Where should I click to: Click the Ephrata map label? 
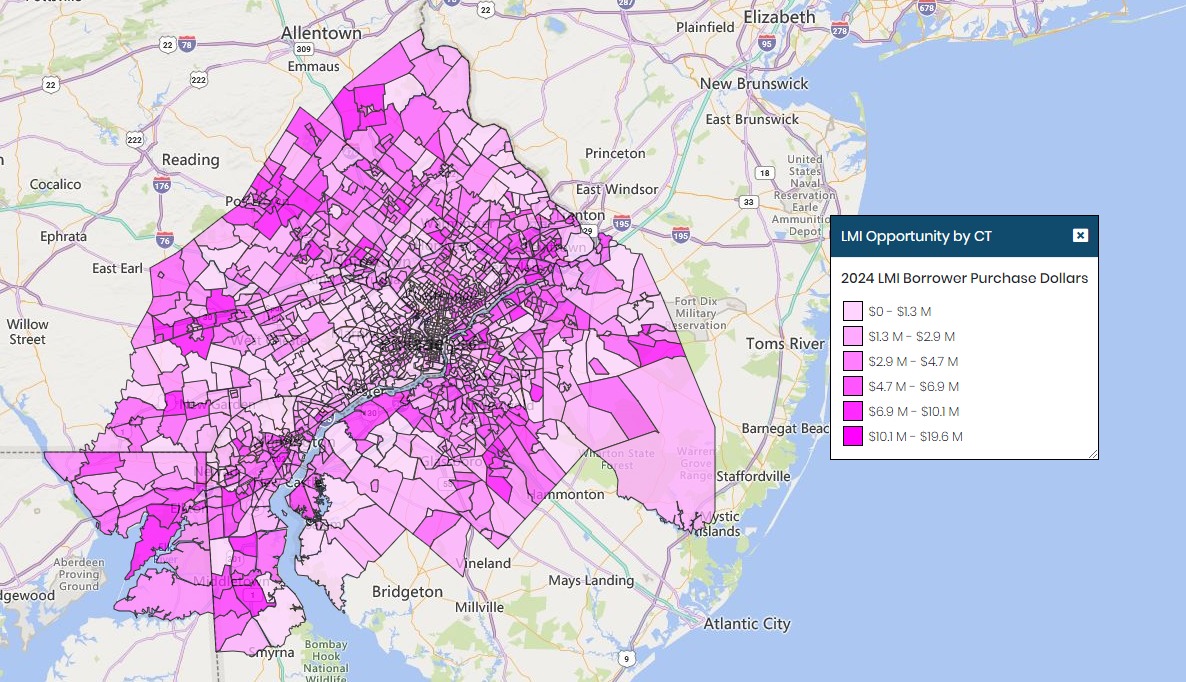pyautogui.click(x=64, y=237)
